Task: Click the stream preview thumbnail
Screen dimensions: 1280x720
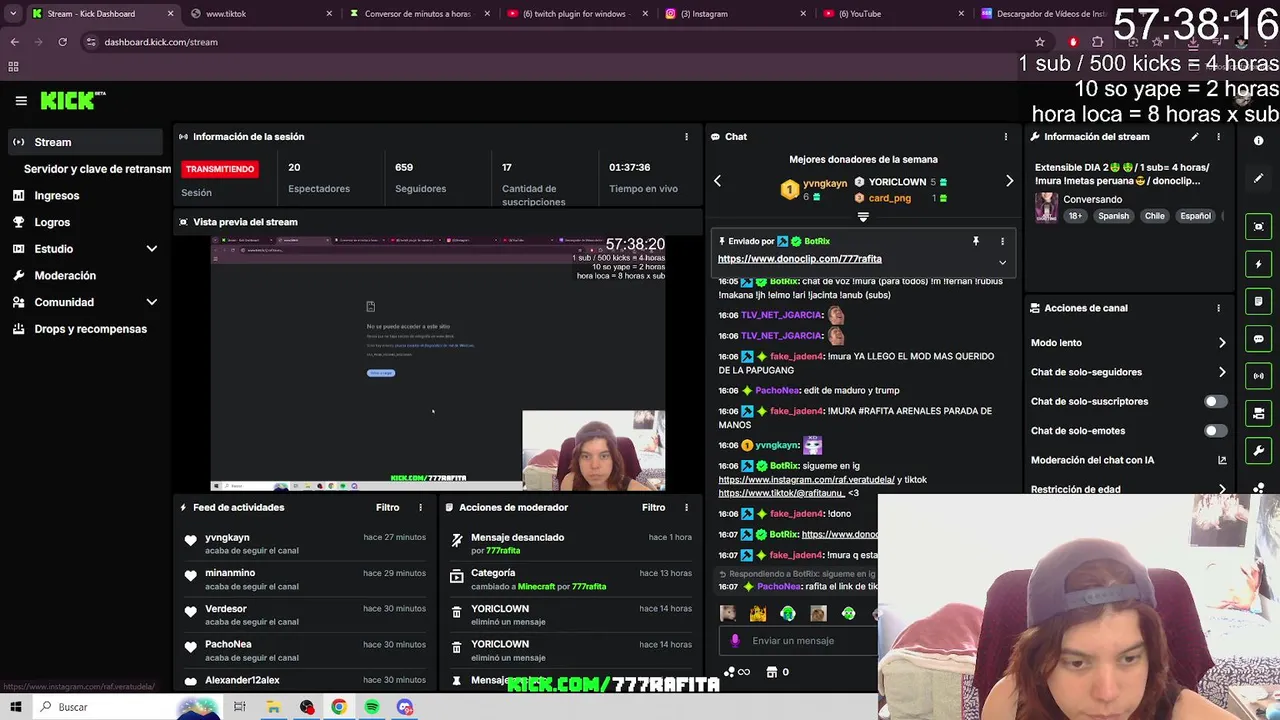Action: click(438, 364)
